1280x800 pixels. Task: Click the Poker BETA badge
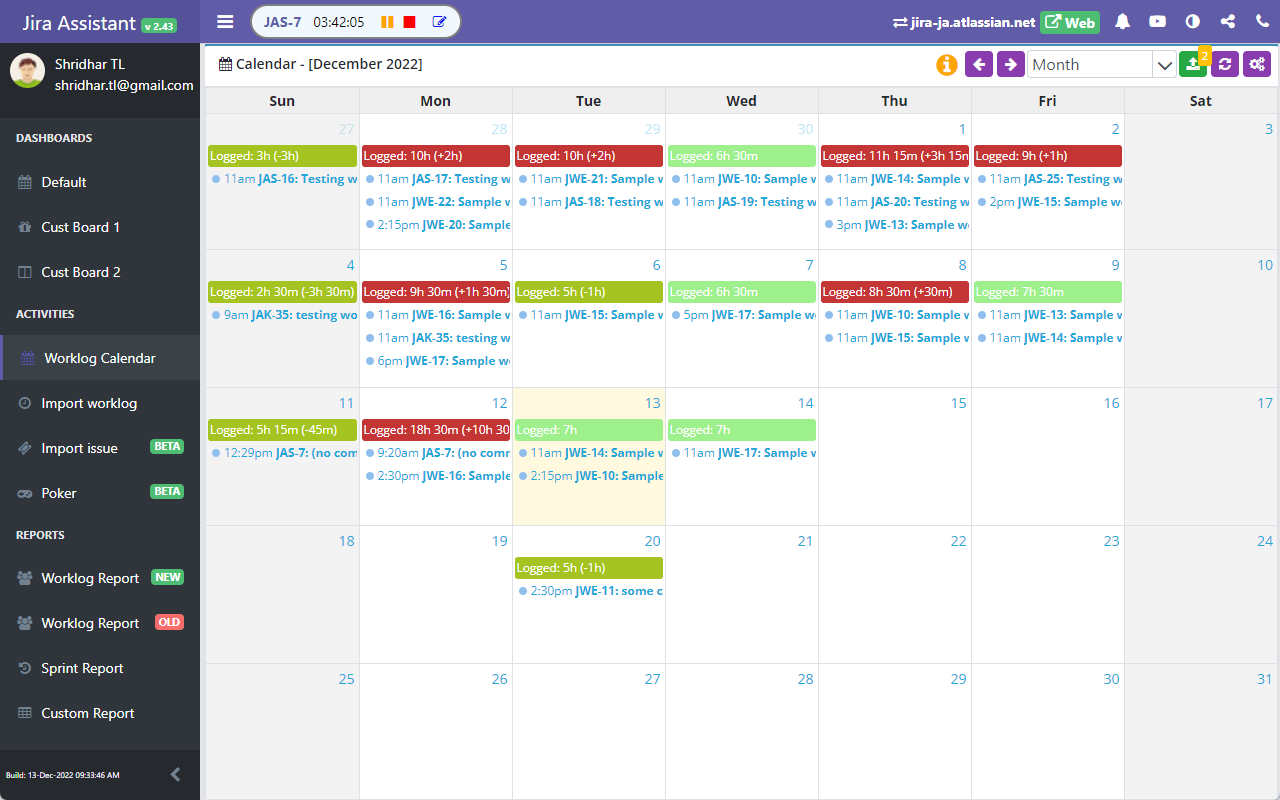pos(167,491)
